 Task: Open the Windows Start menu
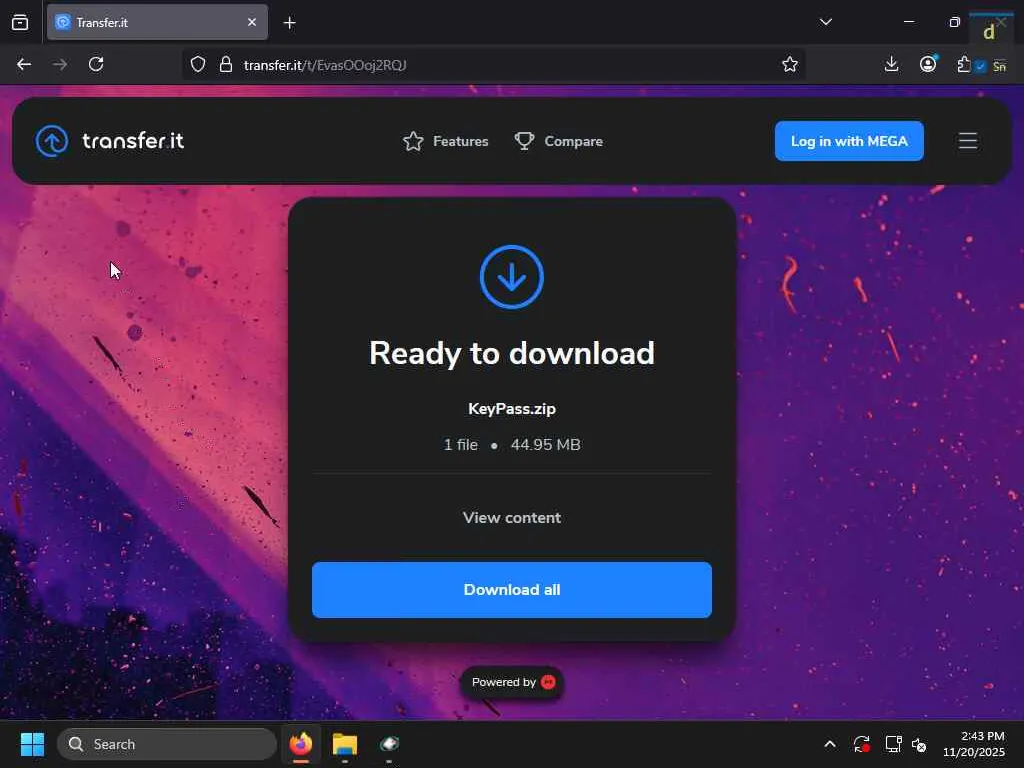coord(32,744)
